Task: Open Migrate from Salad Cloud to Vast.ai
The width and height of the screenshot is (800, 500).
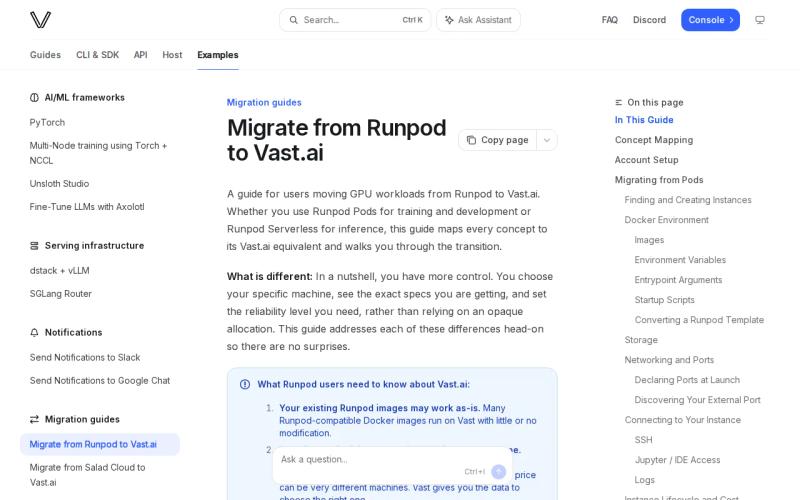Action: 87,475
